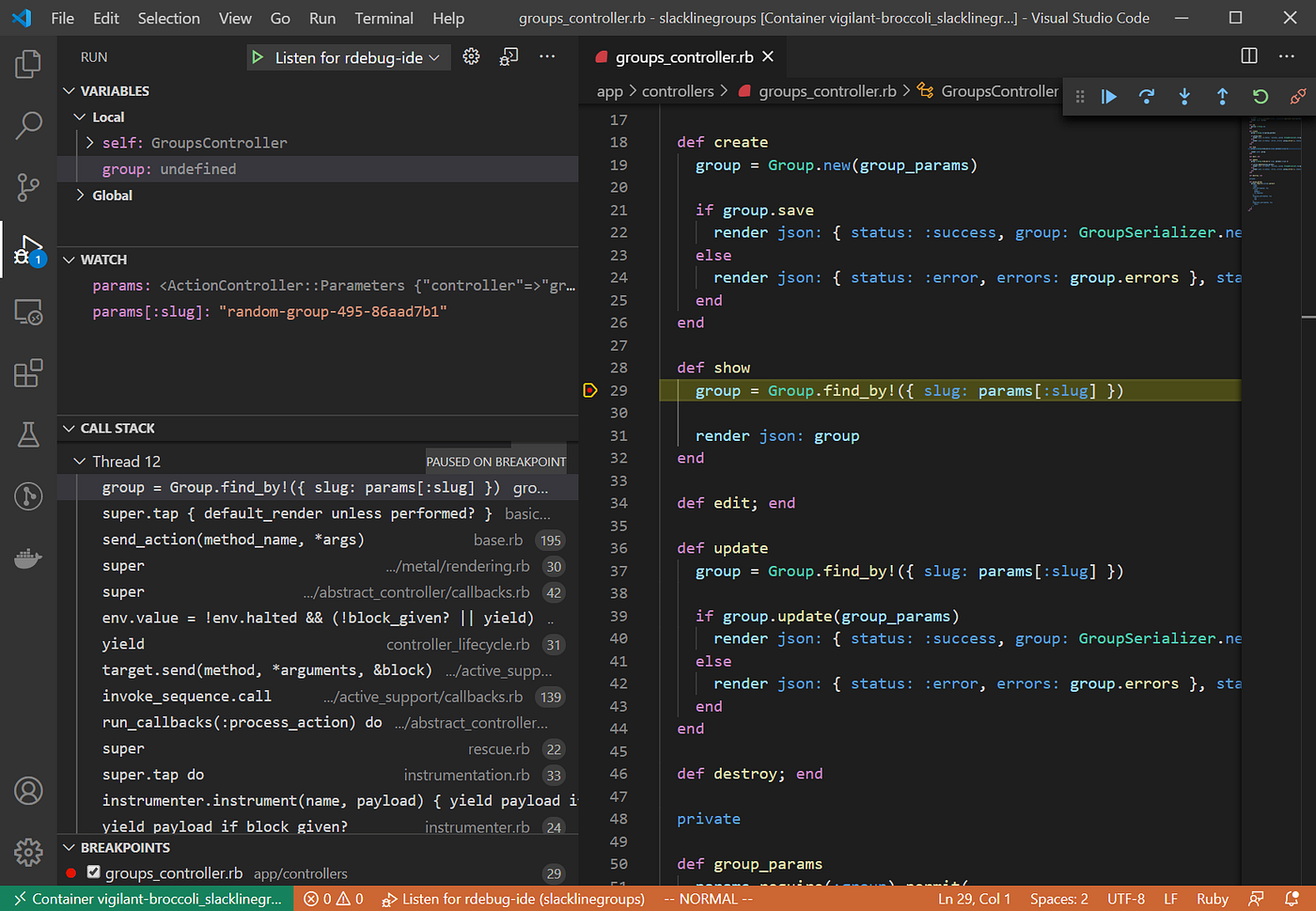Open the Run menu
This screenshot has height=911, width=1316.
[321, 18]
